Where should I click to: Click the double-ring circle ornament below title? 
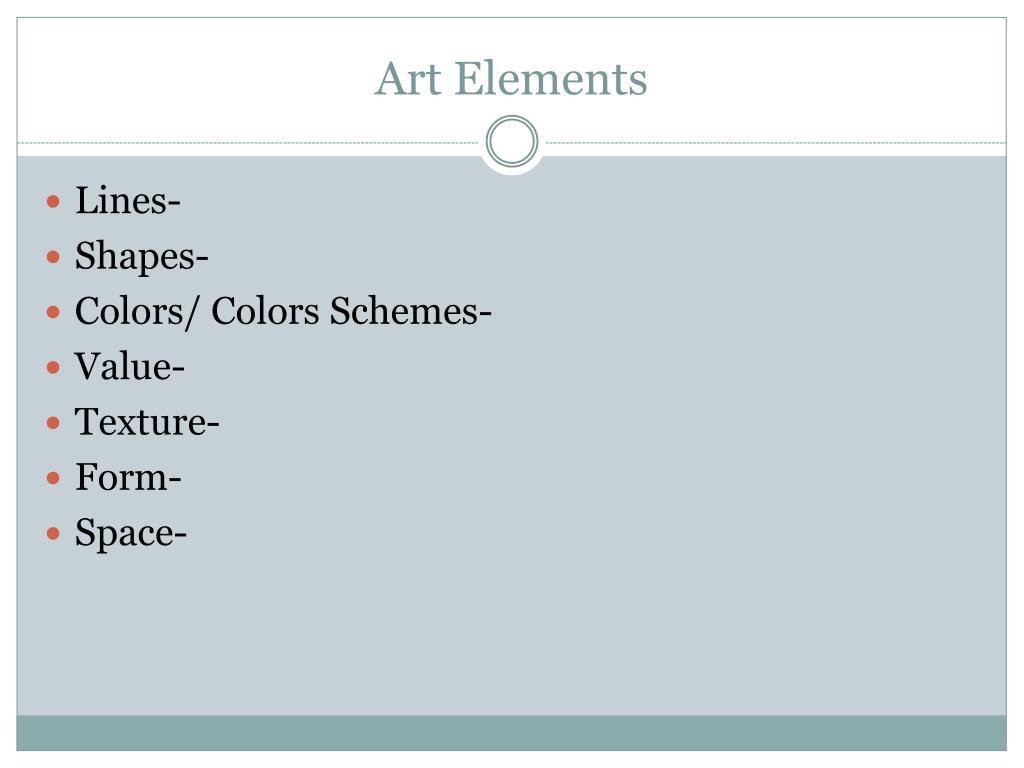click(512, 142)
